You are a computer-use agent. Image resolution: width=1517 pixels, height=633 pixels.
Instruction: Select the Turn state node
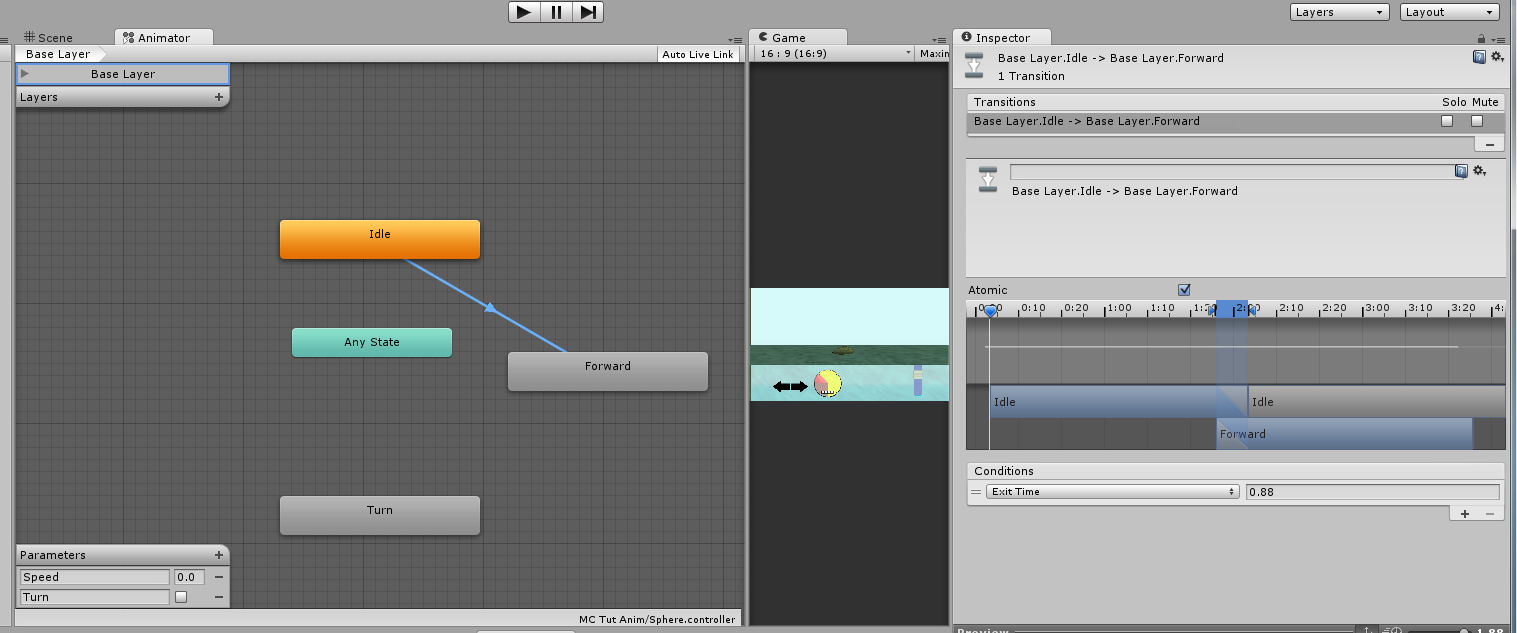tap(380, 515)
